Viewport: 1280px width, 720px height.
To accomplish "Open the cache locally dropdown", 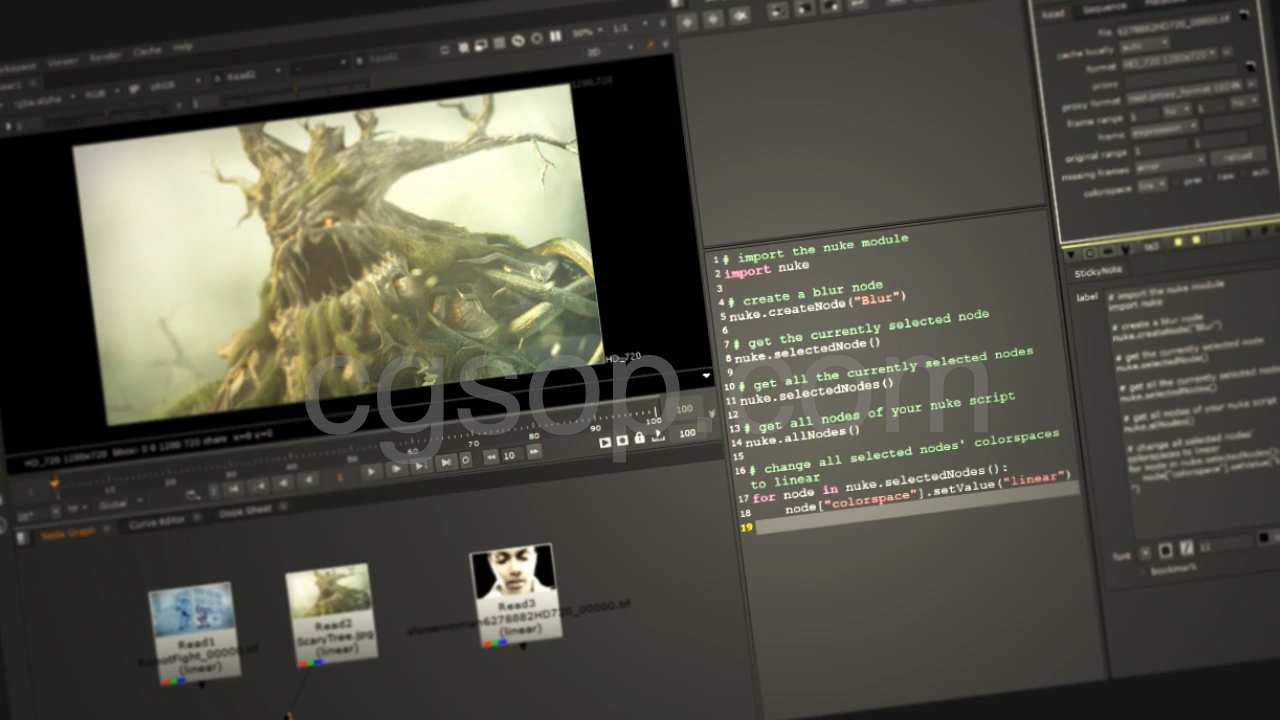I will 1145,45.
